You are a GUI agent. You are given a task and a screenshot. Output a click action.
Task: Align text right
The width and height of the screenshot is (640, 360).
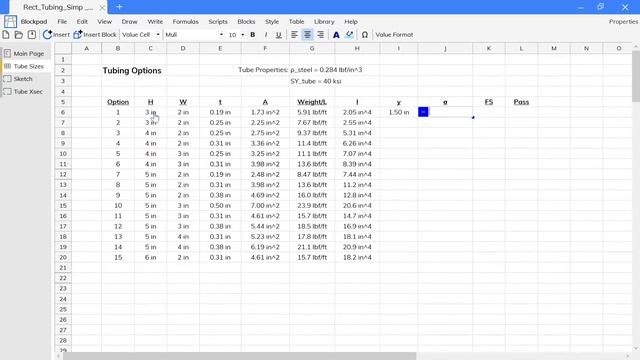320,35
